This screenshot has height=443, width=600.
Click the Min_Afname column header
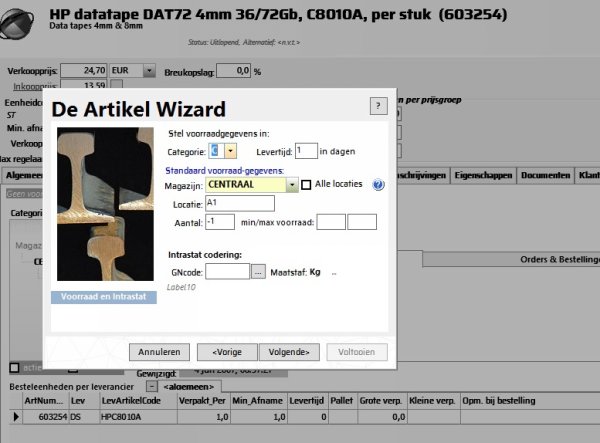point(259,401)
